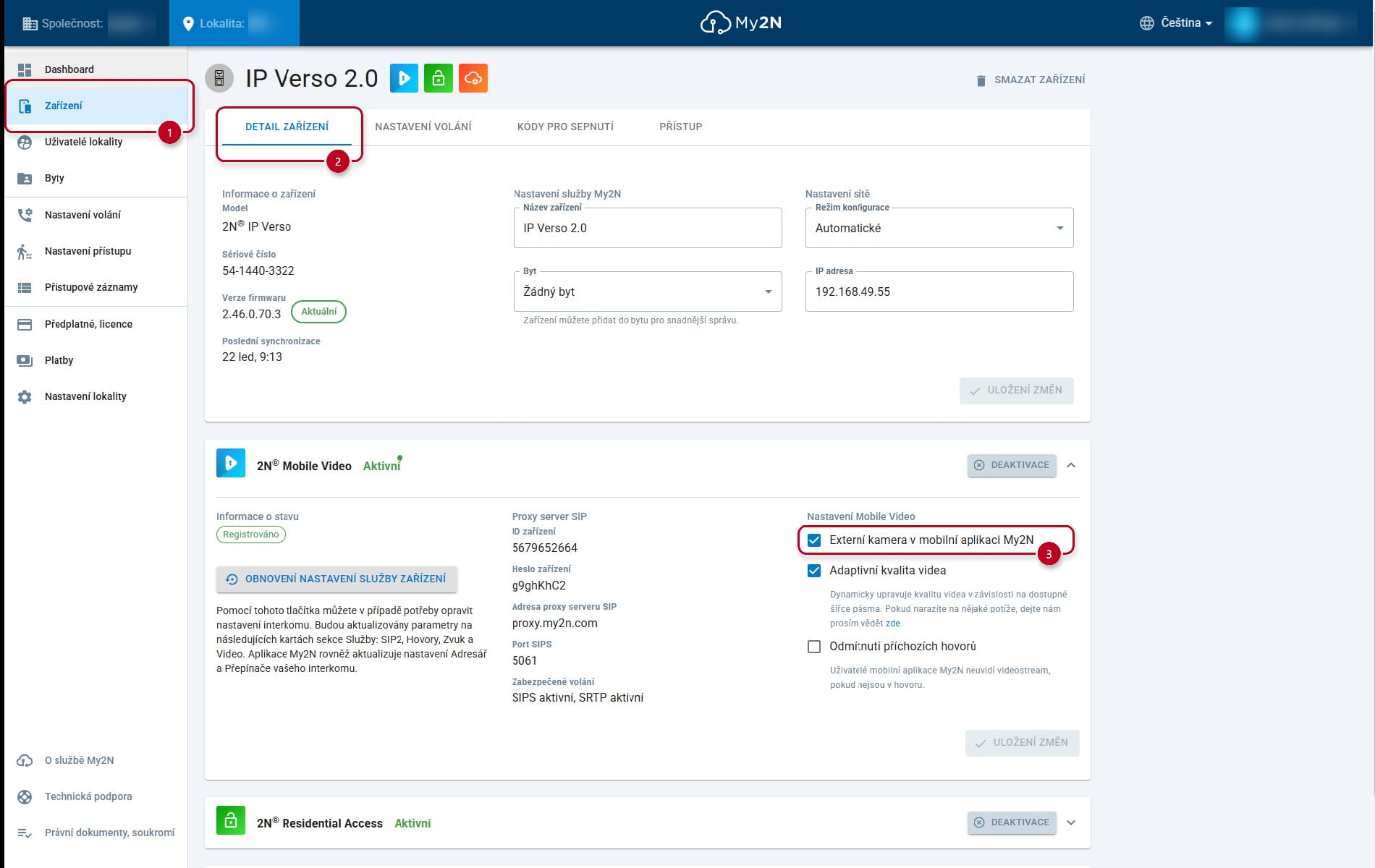Open Přístupové záznamy menu item
This screenshot has height=868, width=1375.
(x=96, y=287)
